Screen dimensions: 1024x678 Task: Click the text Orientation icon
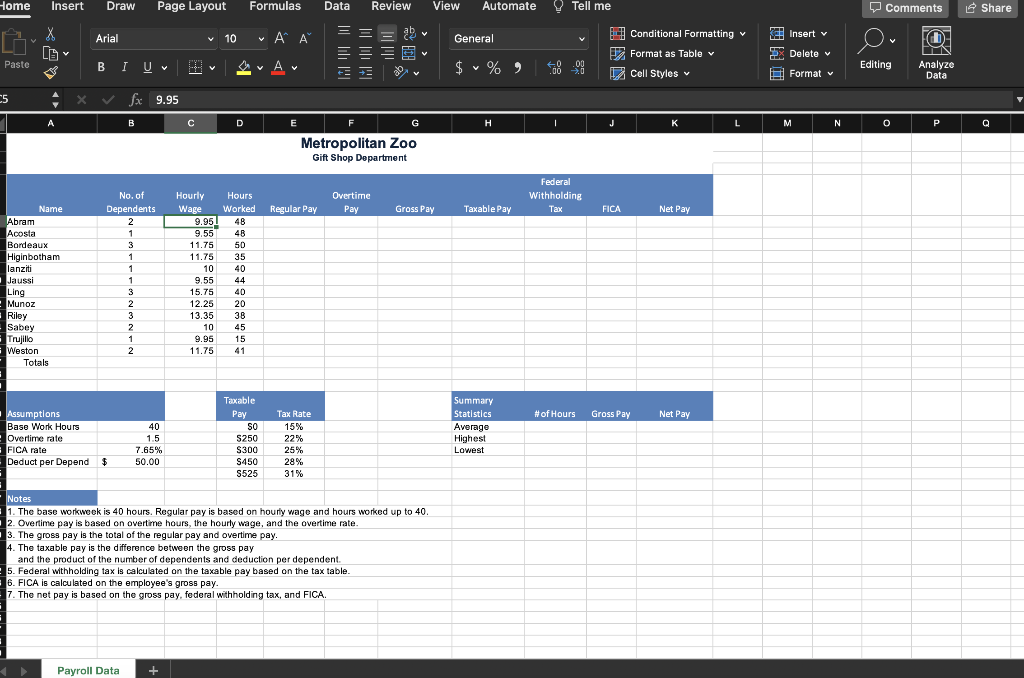tap(401, 73)
